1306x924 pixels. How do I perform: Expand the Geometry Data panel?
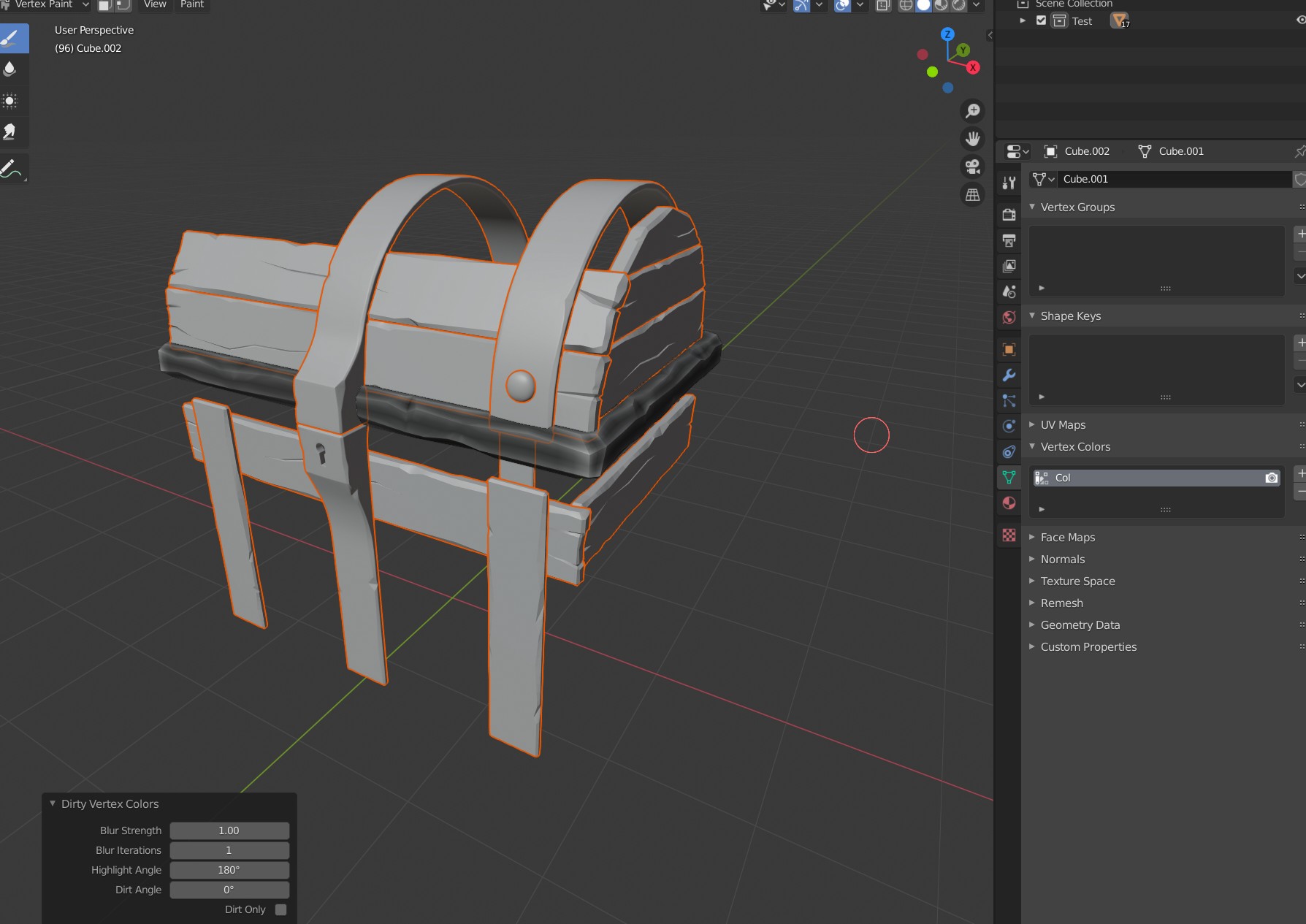[1080, 625]
